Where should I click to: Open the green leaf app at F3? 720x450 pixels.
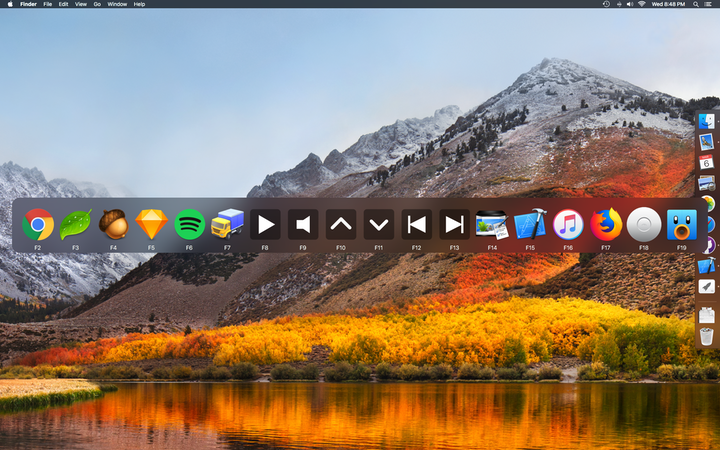pyautogui.click(x=75, y=224)
